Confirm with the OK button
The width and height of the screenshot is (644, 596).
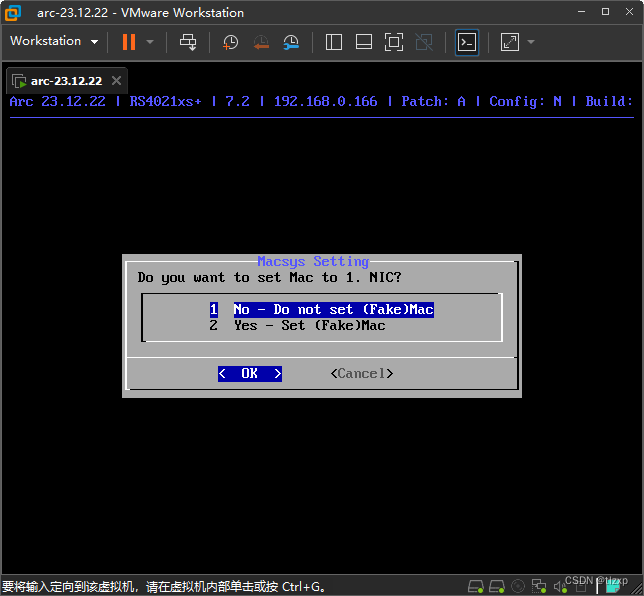250,373
